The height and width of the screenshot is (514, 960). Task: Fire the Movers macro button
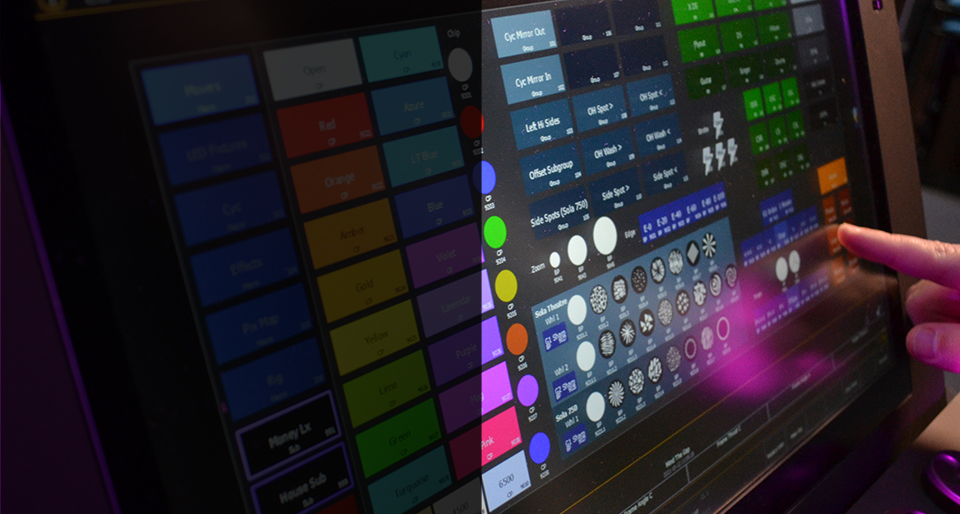(x=201, y=90)
